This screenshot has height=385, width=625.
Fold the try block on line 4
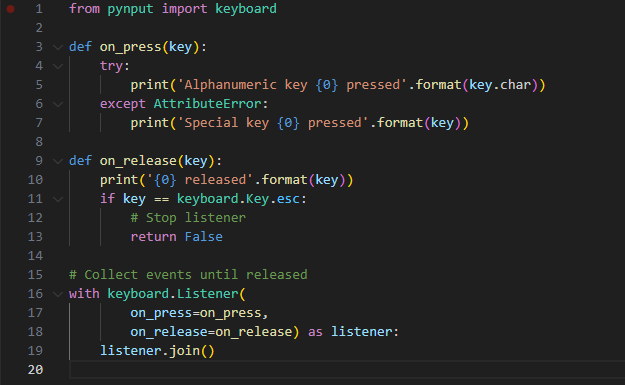tap(58, 66)
